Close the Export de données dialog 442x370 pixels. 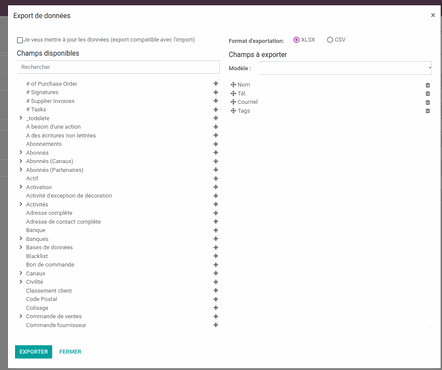433,15
